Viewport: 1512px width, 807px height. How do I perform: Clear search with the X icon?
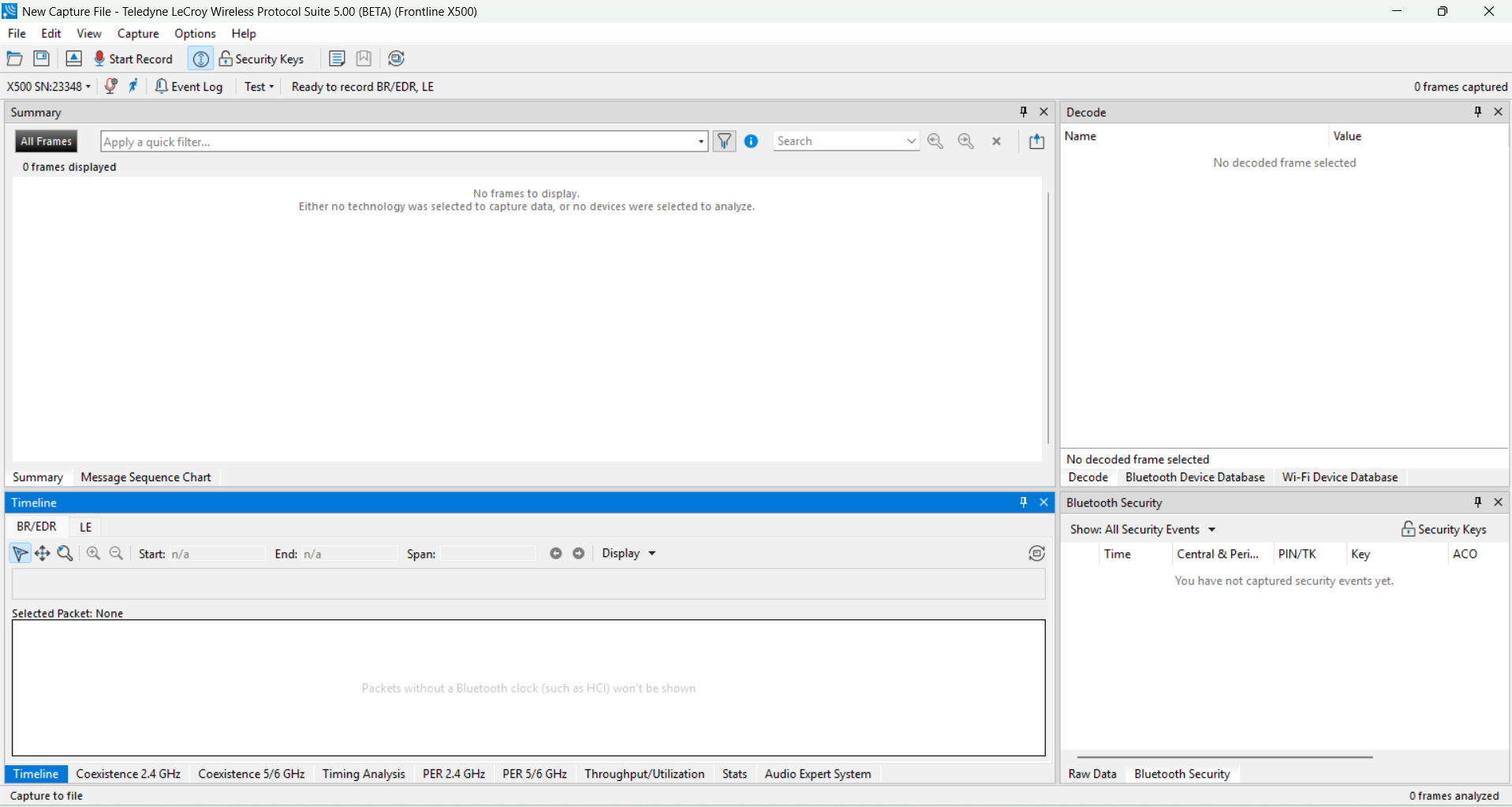coord(996,141)
